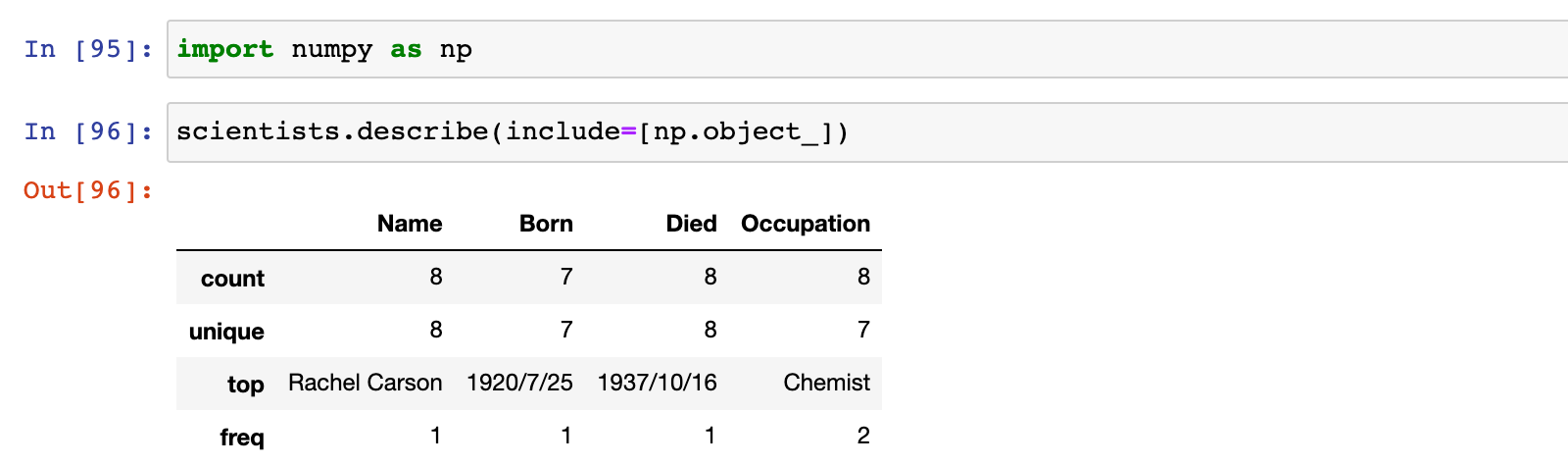
Task: Click the scientists.describe code cell
Action: [867, 132]
